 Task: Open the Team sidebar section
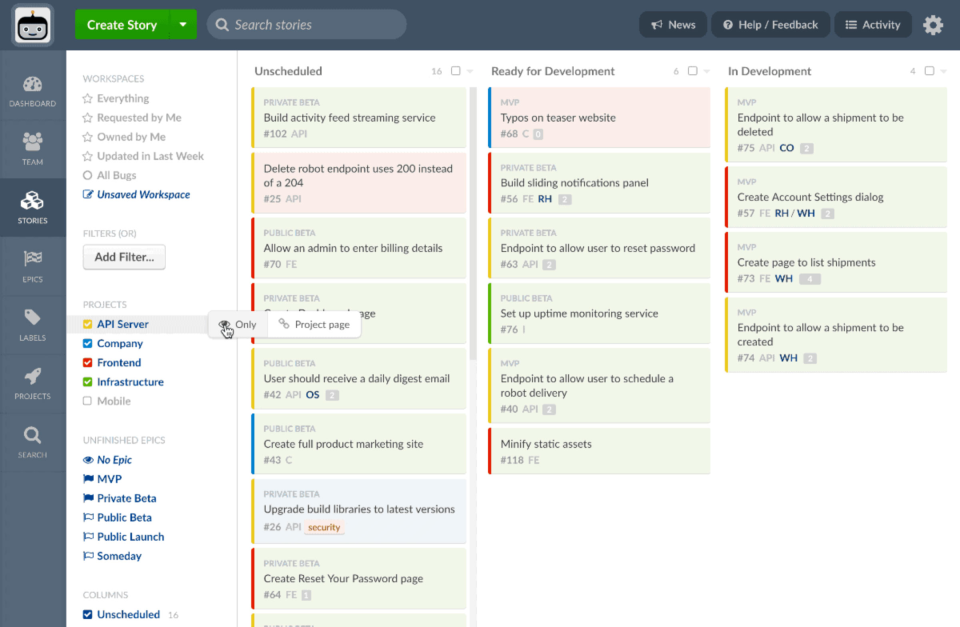tap(32, 149)
